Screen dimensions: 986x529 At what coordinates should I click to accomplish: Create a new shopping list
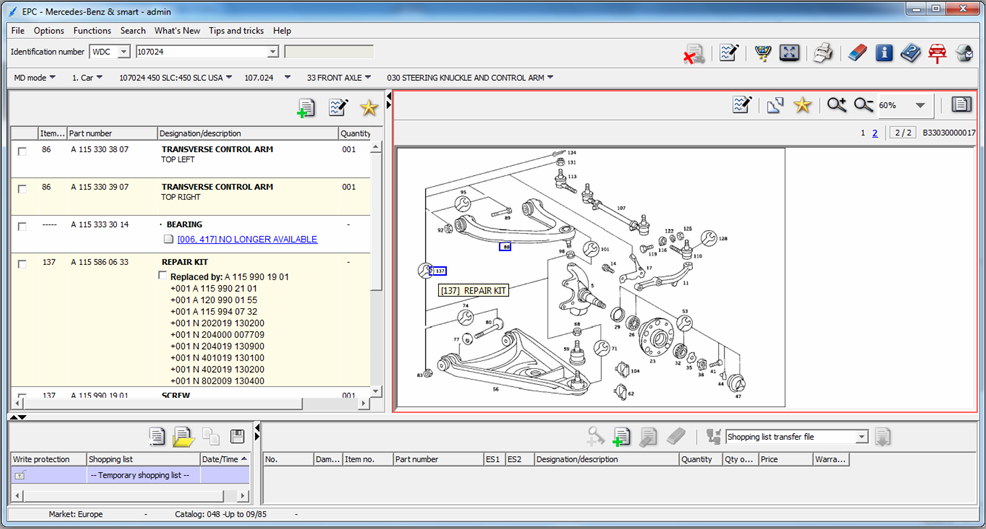click(x=157, y=436)
